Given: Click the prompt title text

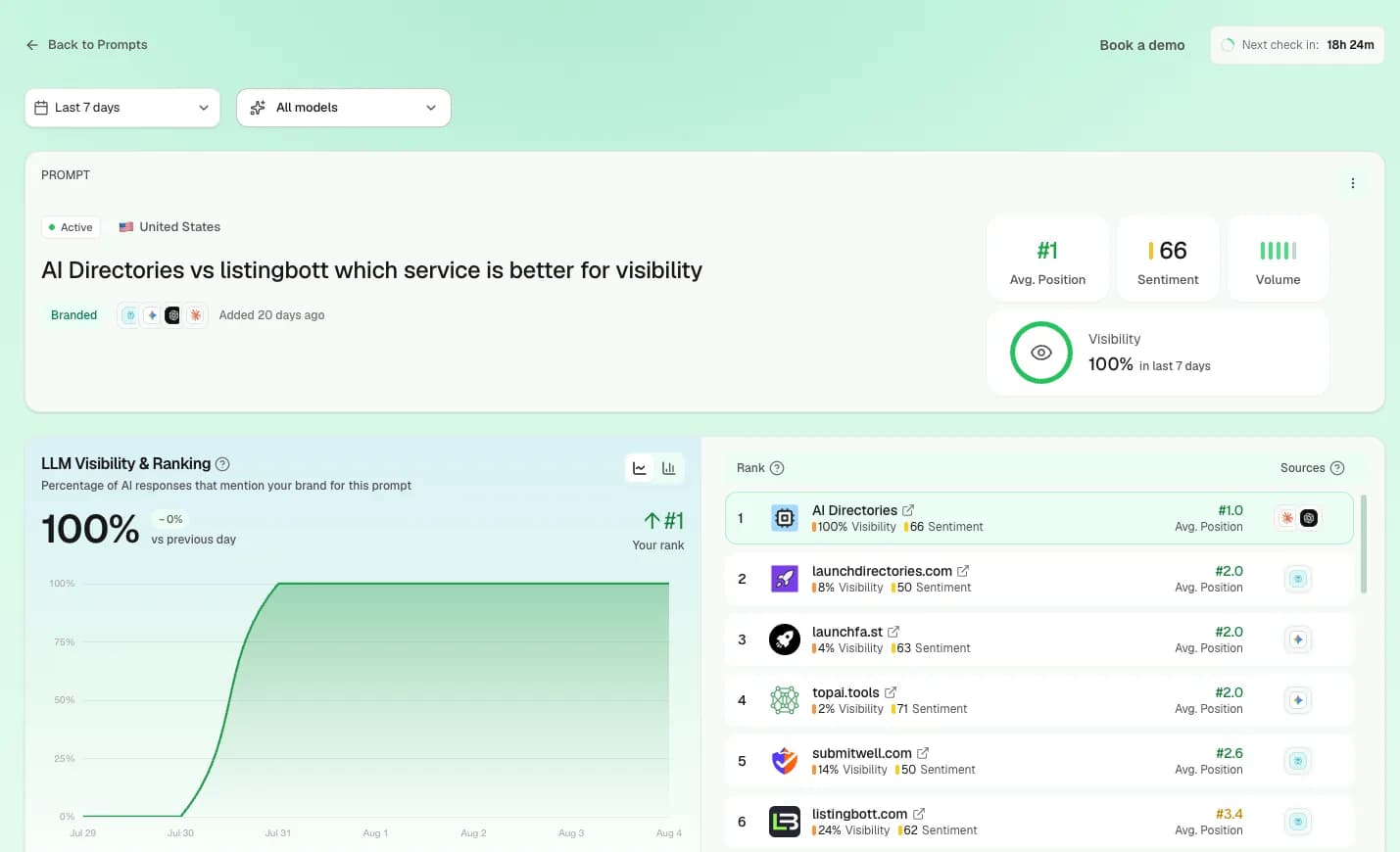Looking at the screenshot, I should coord(371,270).
